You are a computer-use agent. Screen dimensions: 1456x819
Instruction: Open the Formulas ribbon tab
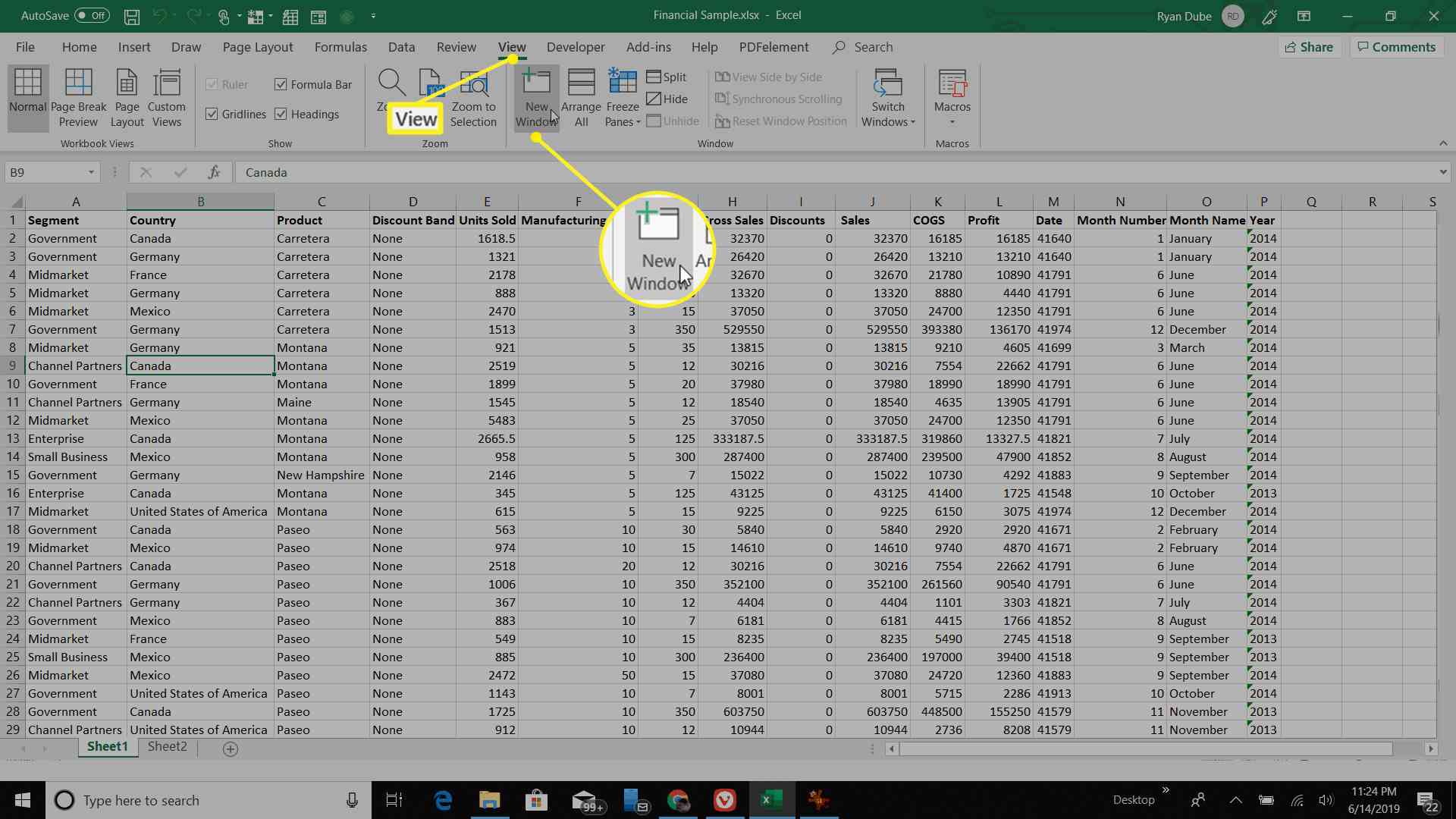click(x=341, y=47)
